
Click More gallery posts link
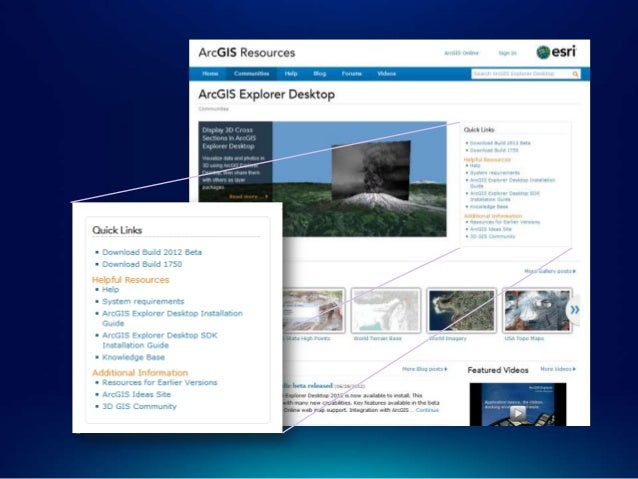click(550, 271)
